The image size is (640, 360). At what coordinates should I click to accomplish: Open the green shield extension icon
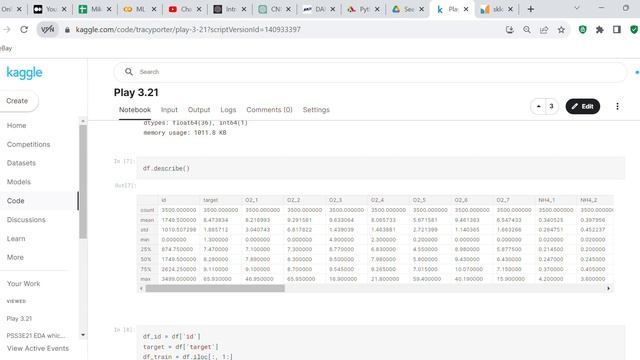(583, 29)
